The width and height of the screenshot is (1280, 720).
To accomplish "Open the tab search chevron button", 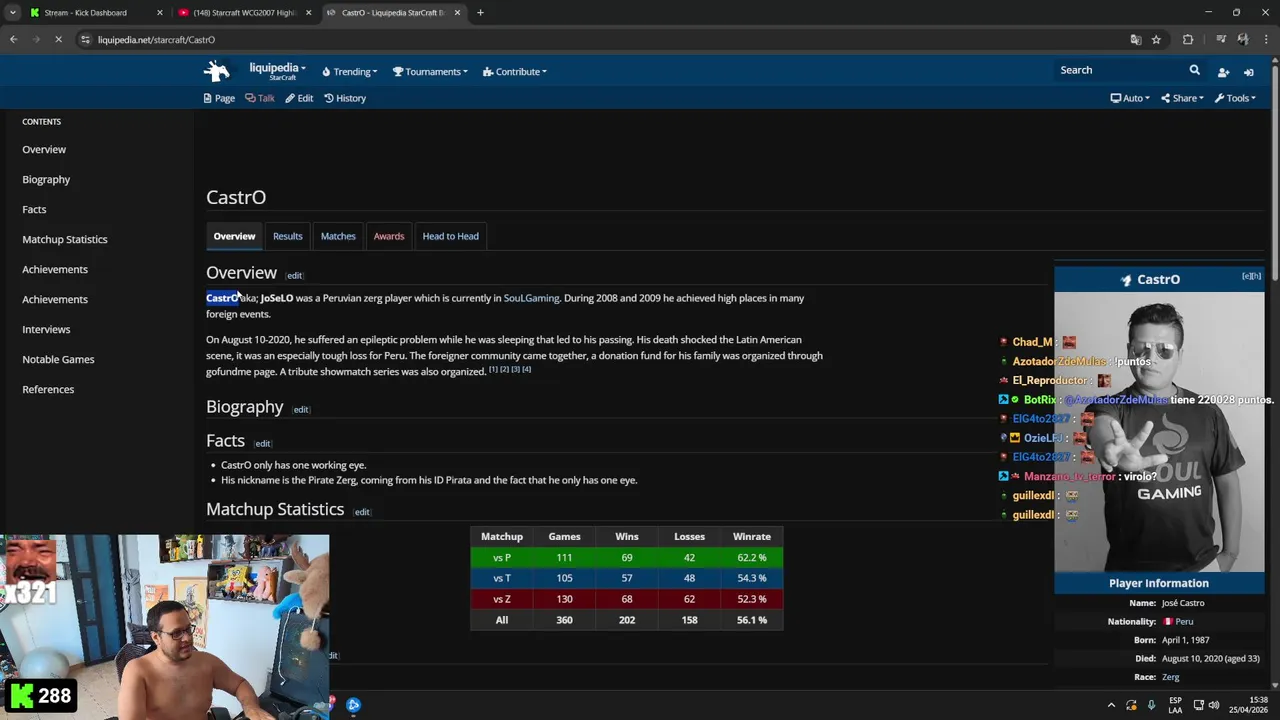I will coord(12,13).
